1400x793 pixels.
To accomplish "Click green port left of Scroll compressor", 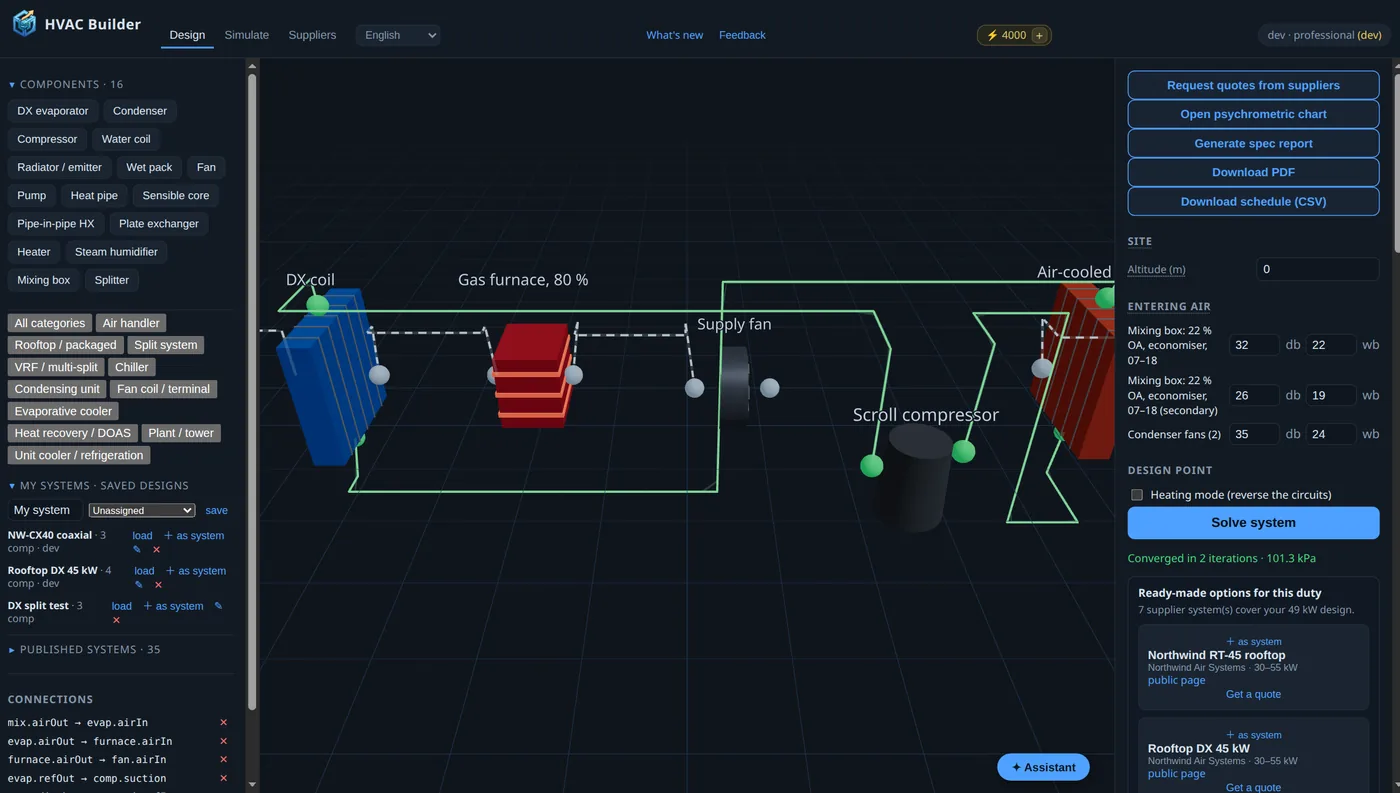I will (x=872, y=465).
